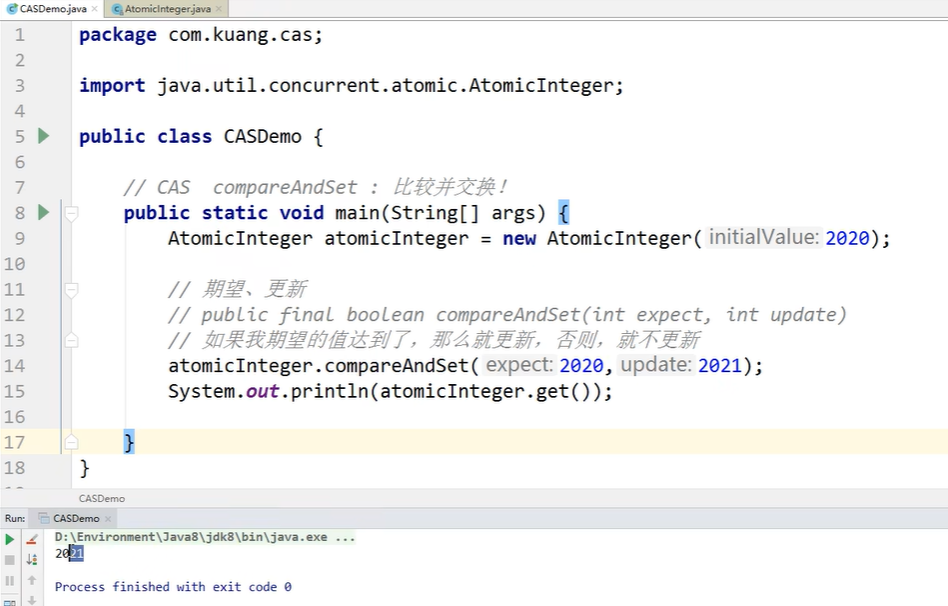Click the class closing brace on line 18

(x=85, y=468)
